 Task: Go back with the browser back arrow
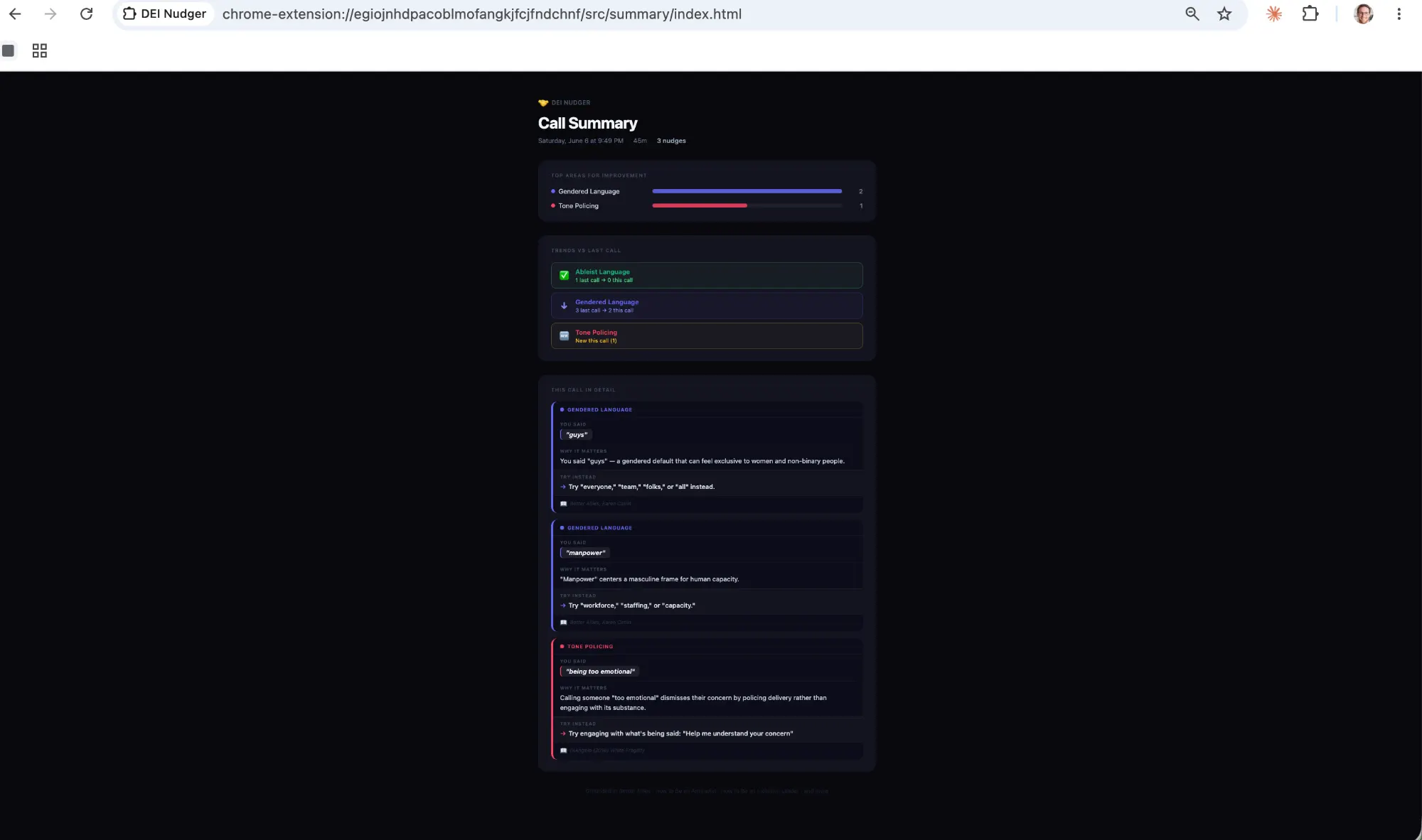[15, 14]
